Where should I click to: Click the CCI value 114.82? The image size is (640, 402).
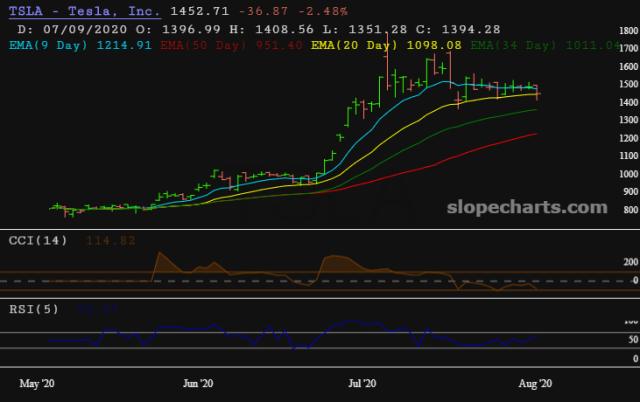[110, 240]
